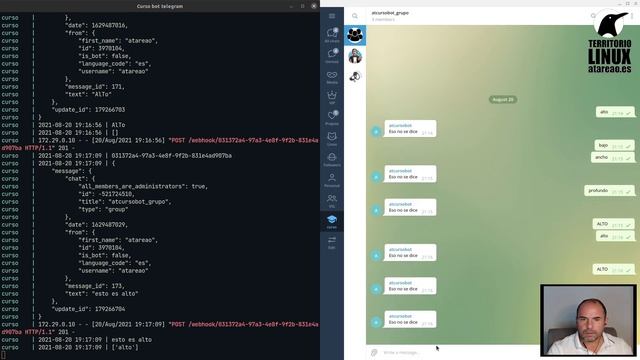Click the topmost bot avatar in chat
Screen dimensions: 640x360
[376, 131]
